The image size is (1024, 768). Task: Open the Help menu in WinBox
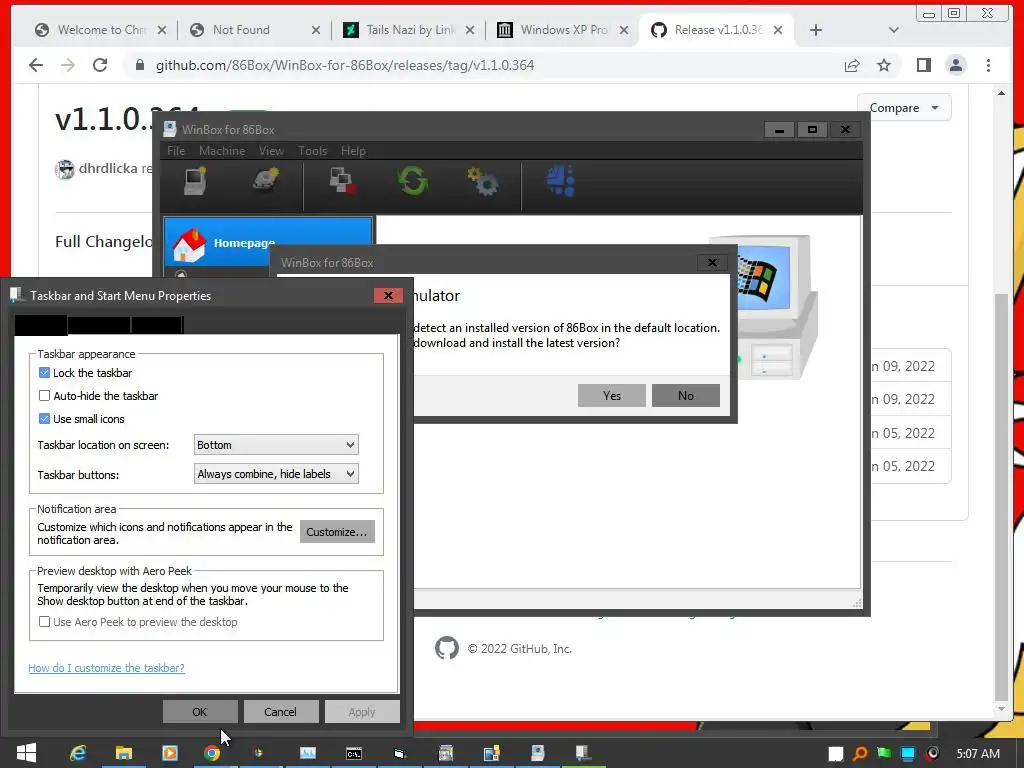[x=353, y=151]
